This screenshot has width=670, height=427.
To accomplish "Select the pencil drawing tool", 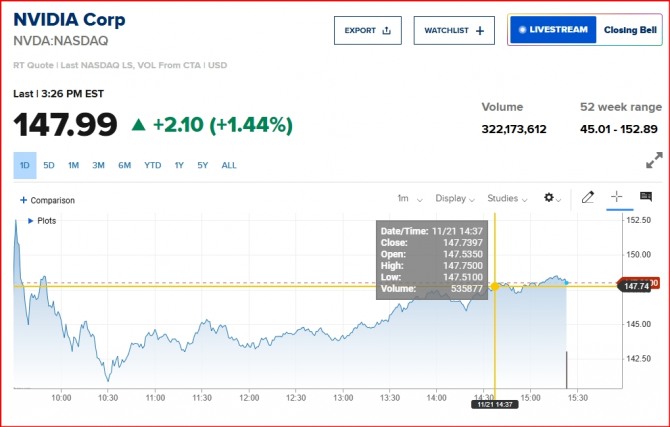I will (x=588, y=198).
